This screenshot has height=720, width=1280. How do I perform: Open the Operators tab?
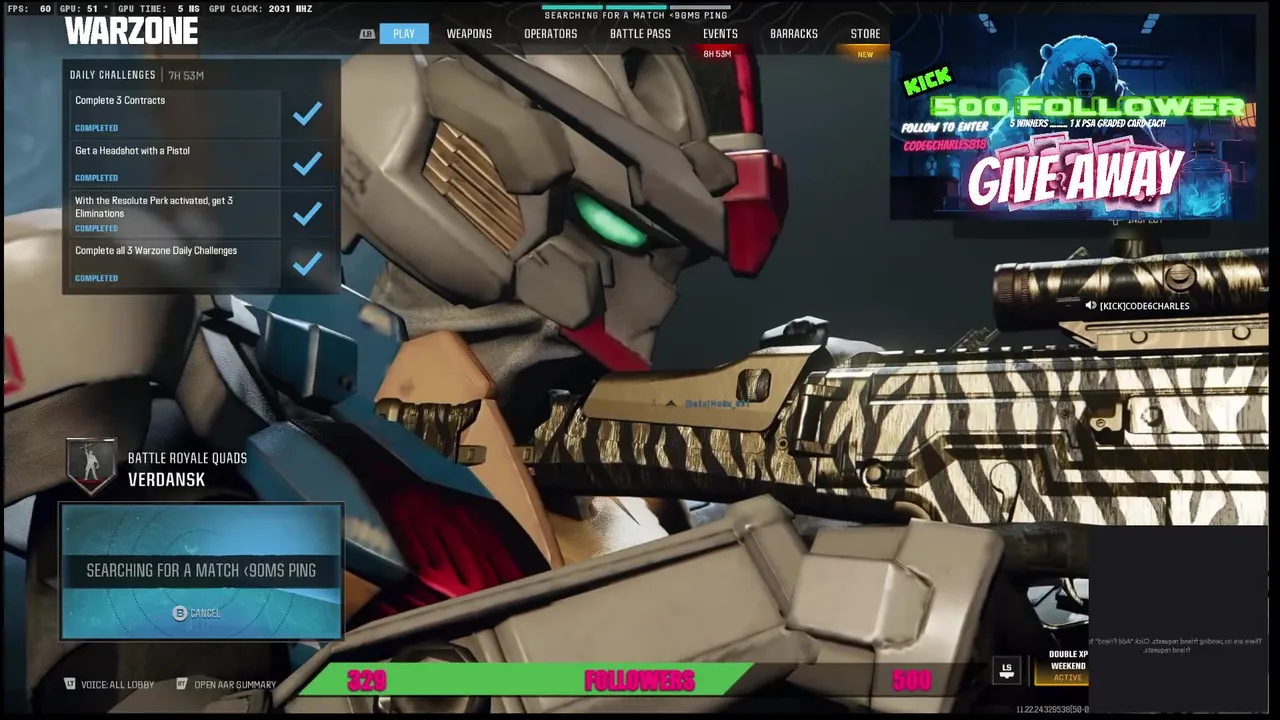coord(551,34)
